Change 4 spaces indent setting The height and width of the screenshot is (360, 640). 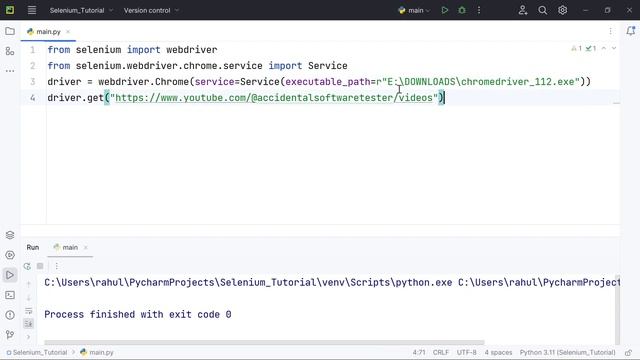pos(498,352)
